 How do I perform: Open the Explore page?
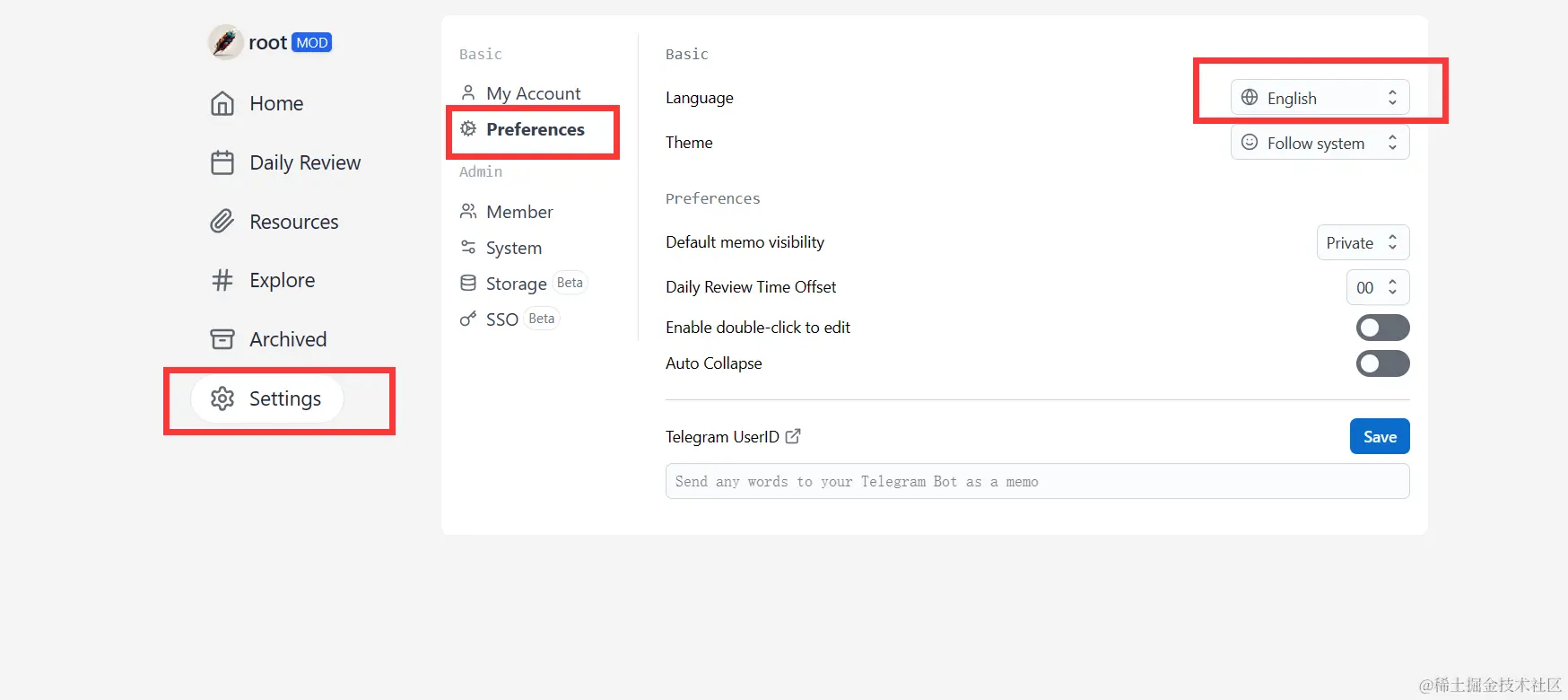coord(263,280)
